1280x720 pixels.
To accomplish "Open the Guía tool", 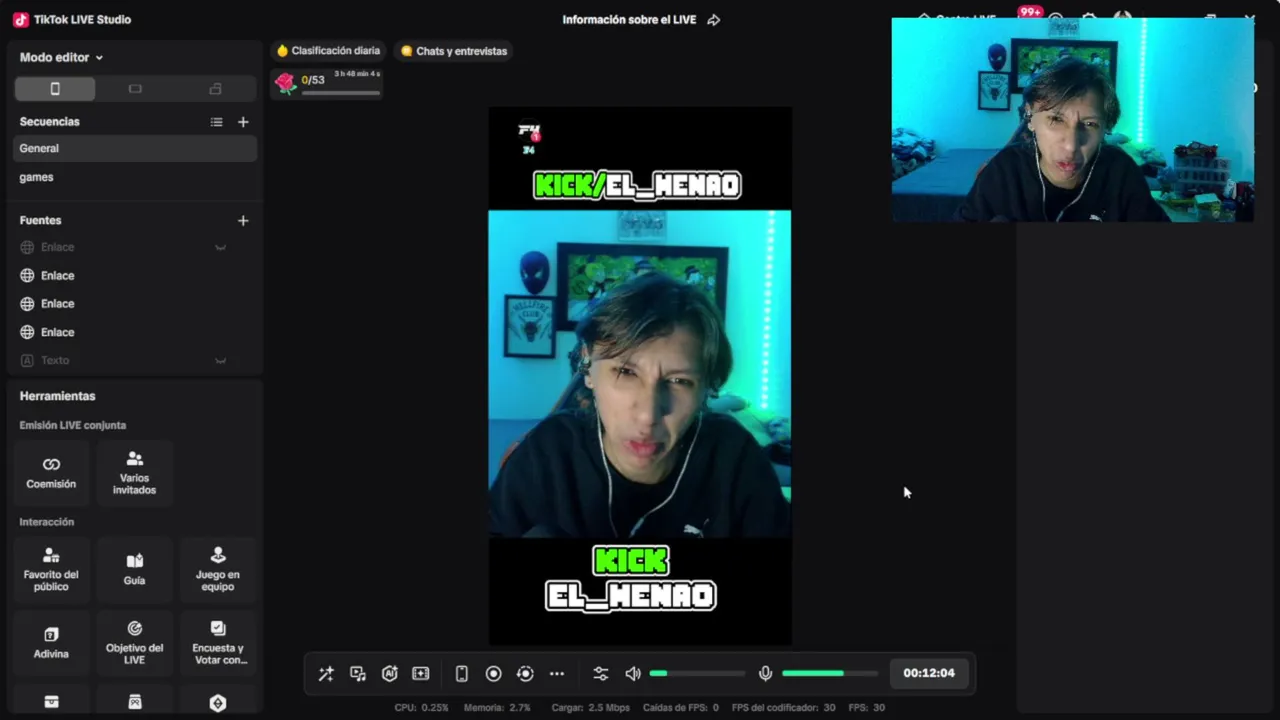I will coord(134,569).
